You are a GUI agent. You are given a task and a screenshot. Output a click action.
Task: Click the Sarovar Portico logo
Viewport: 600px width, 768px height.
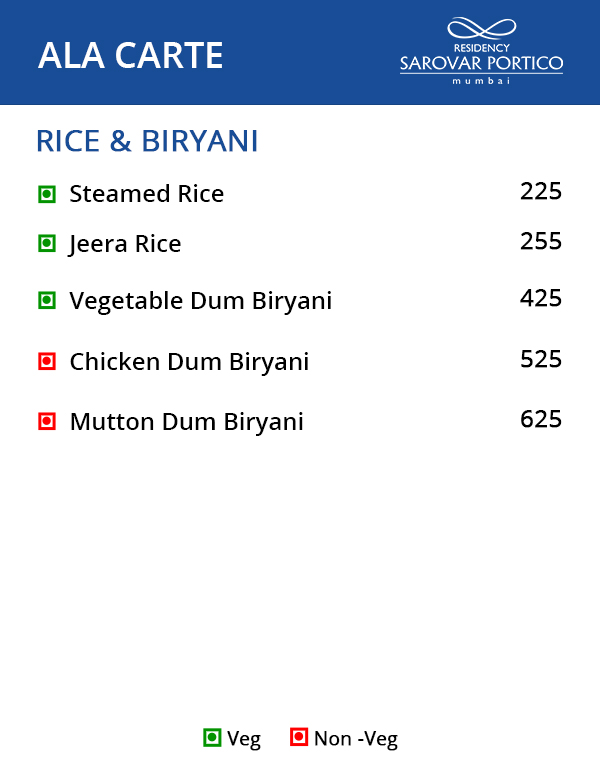tap(481, 50)
